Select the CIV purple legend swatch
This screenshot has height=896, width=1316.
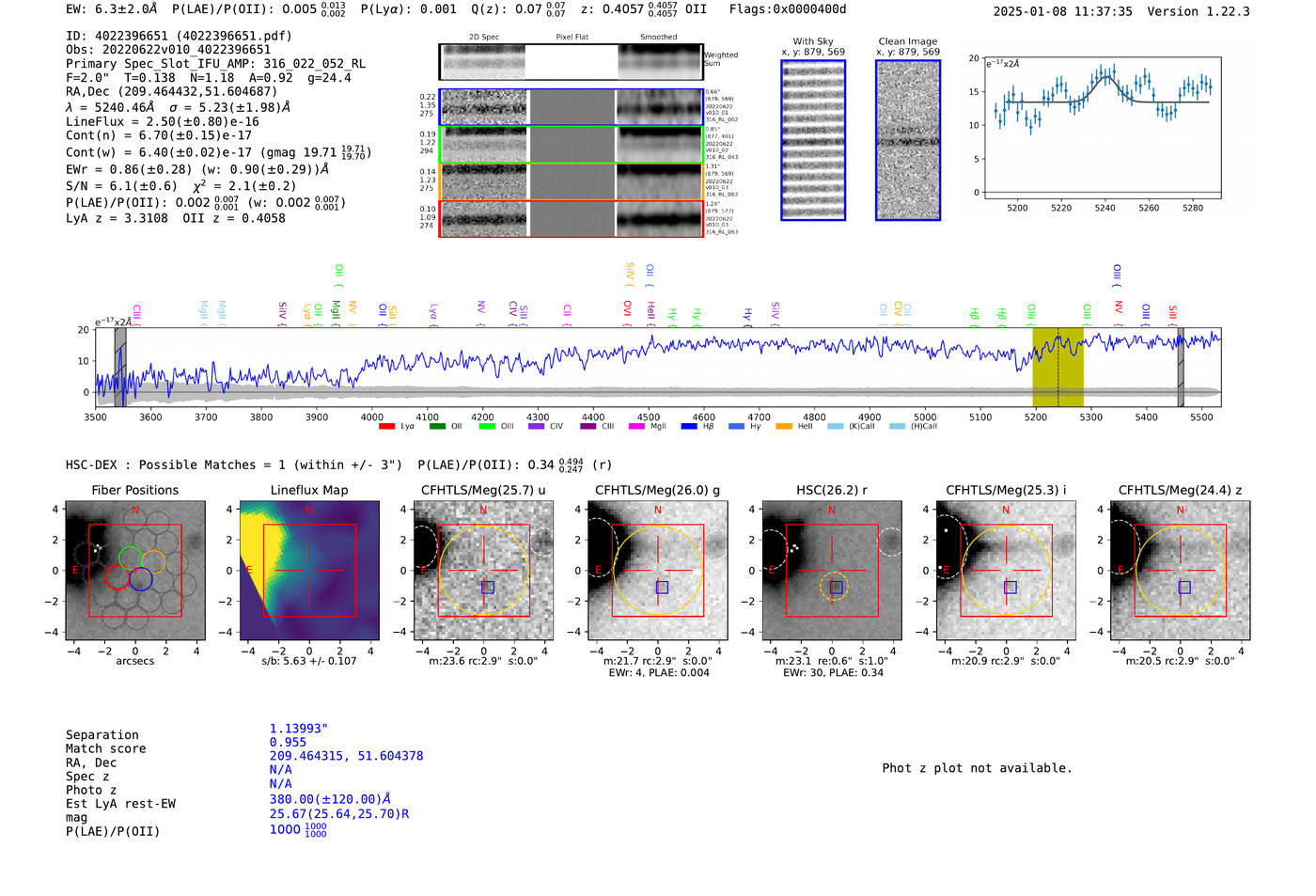click(537, 427)
